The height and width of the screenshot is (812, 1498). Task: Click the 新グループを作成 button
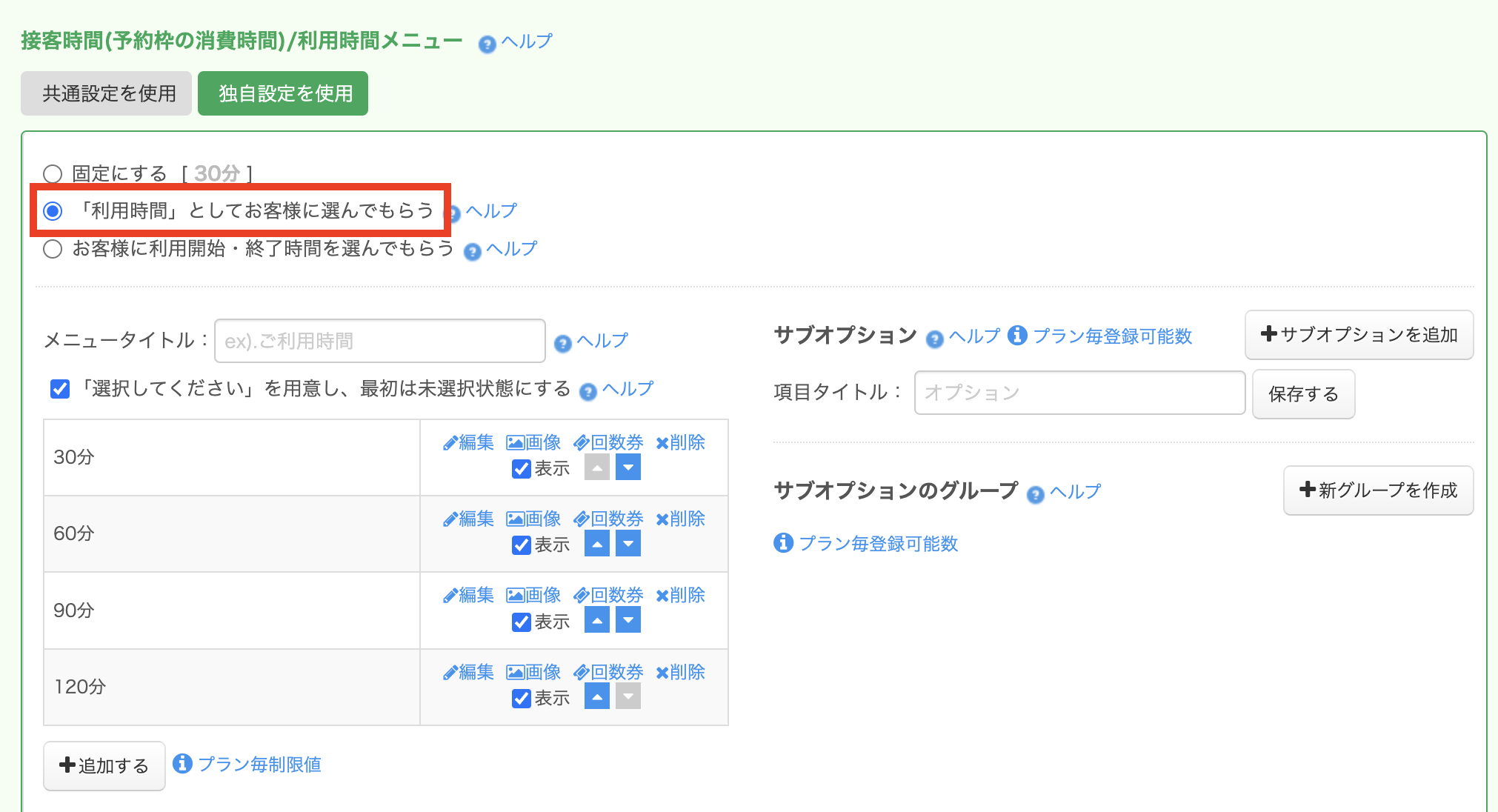tap(1378, 490)
